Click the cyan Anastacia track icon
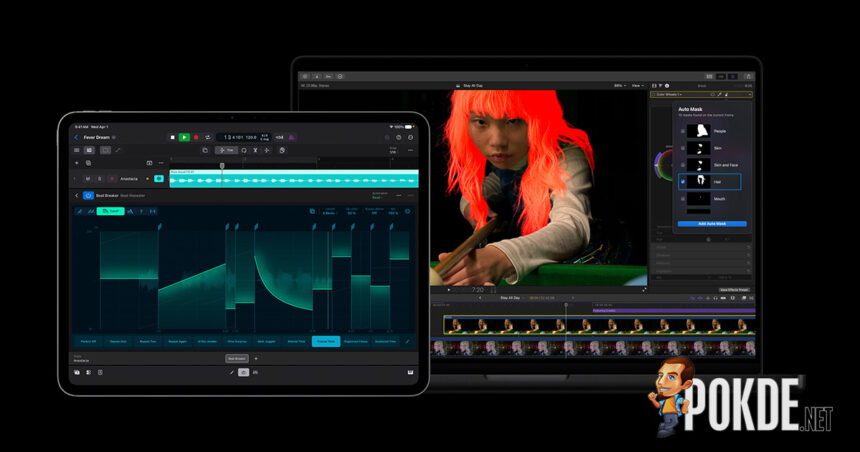 159,179
